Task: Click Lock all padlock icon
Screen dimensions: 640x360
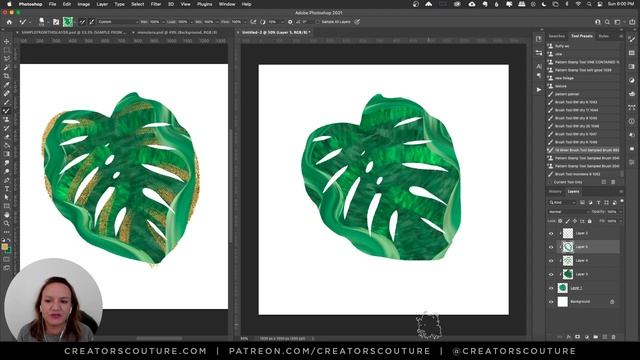Action: [589, 221]
